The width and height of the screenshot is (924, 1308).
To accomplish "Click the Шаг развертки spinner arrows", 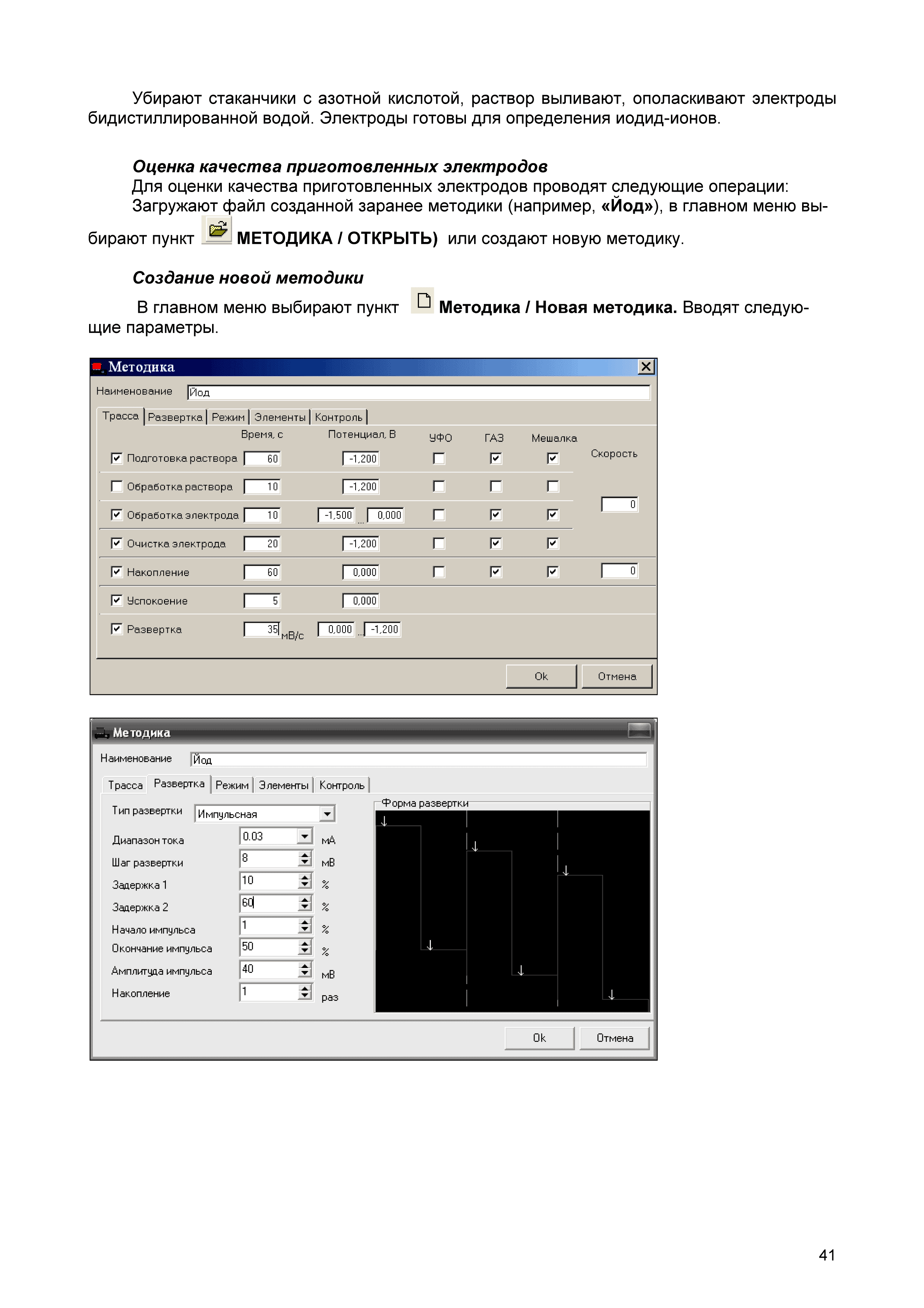I will 305,858.
